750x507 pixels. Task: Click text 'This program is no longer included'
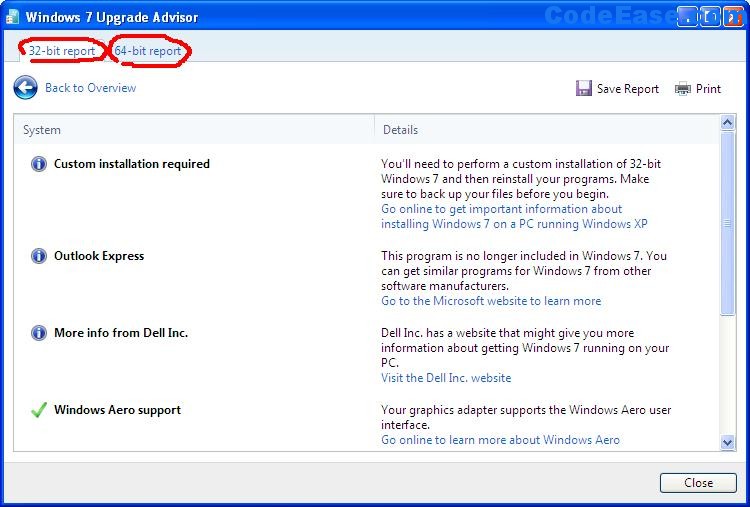[x=479, y=256]
